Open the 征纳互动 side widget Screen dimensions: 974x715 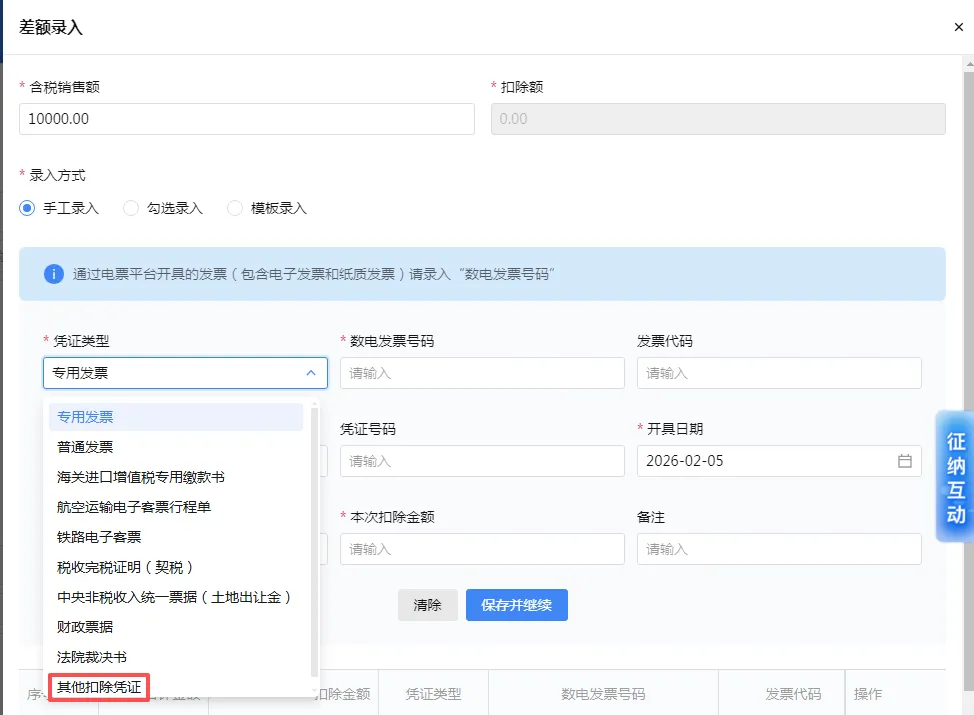[x=955, y=477]
